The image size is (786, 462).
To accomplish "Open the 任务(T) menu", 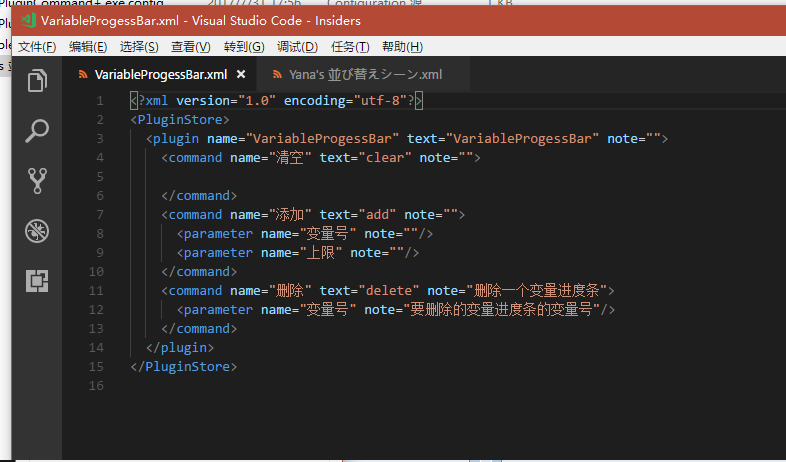I will click(350, 47).
